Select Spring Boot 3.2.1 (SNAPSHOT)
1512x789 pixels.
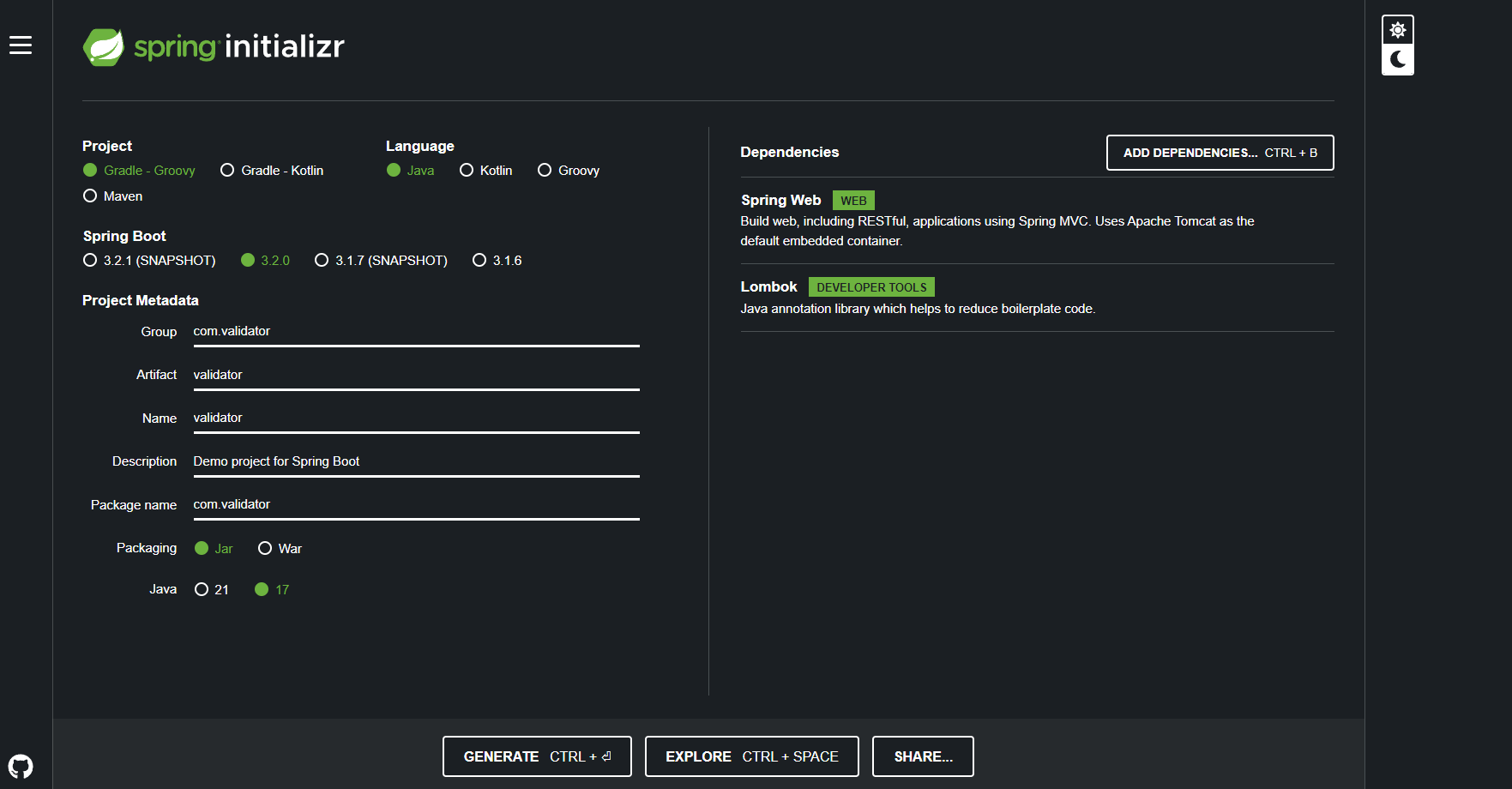pyautogui.click(x=149, y=261)
